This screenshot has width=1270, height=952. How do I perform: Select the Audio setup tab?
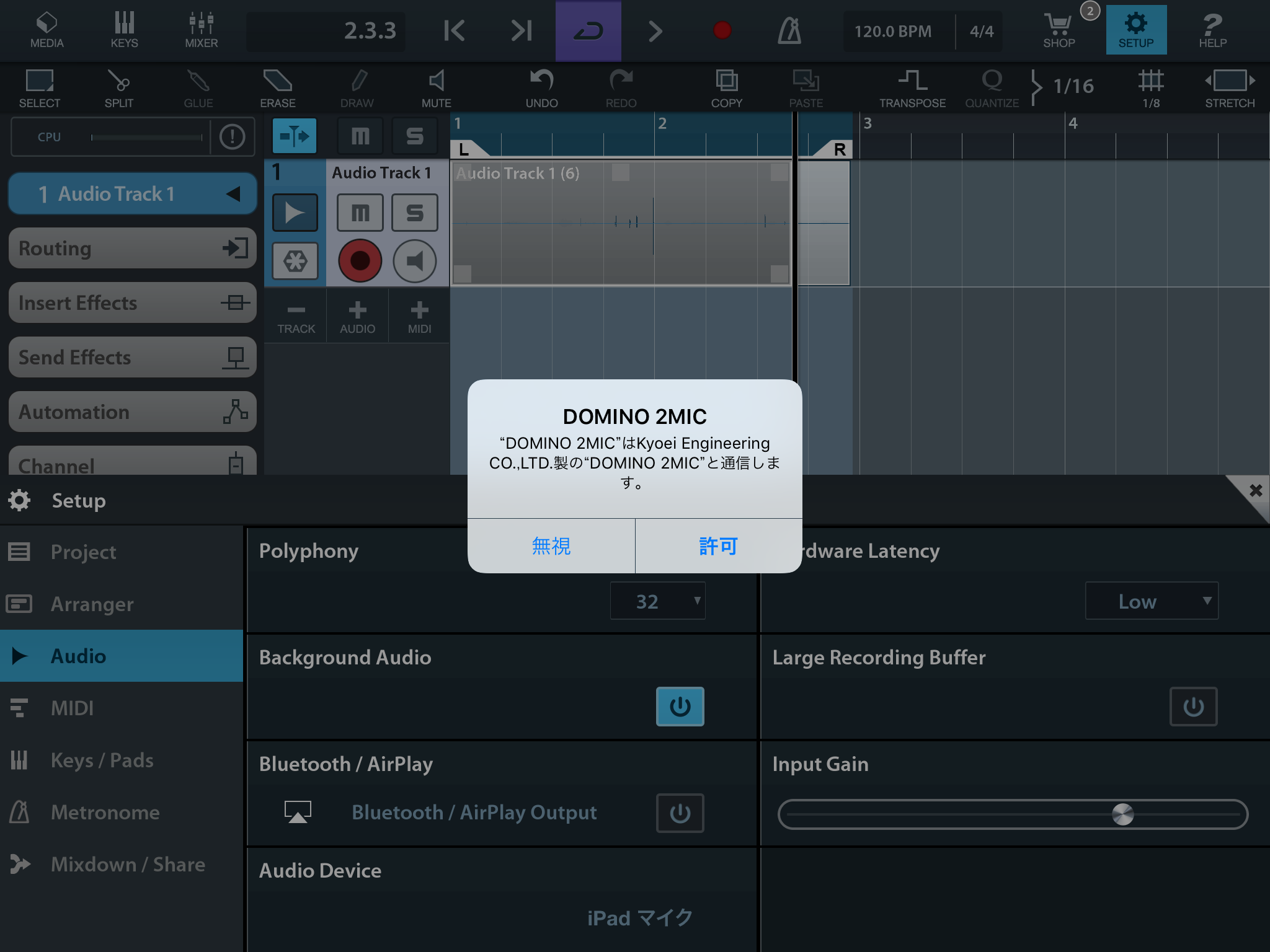tap(122, 656)
